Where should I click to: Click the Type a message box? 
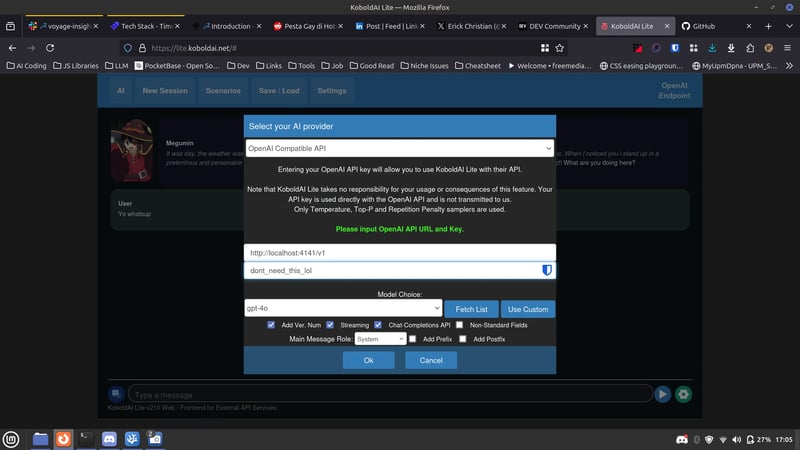[x=390, y=394]
